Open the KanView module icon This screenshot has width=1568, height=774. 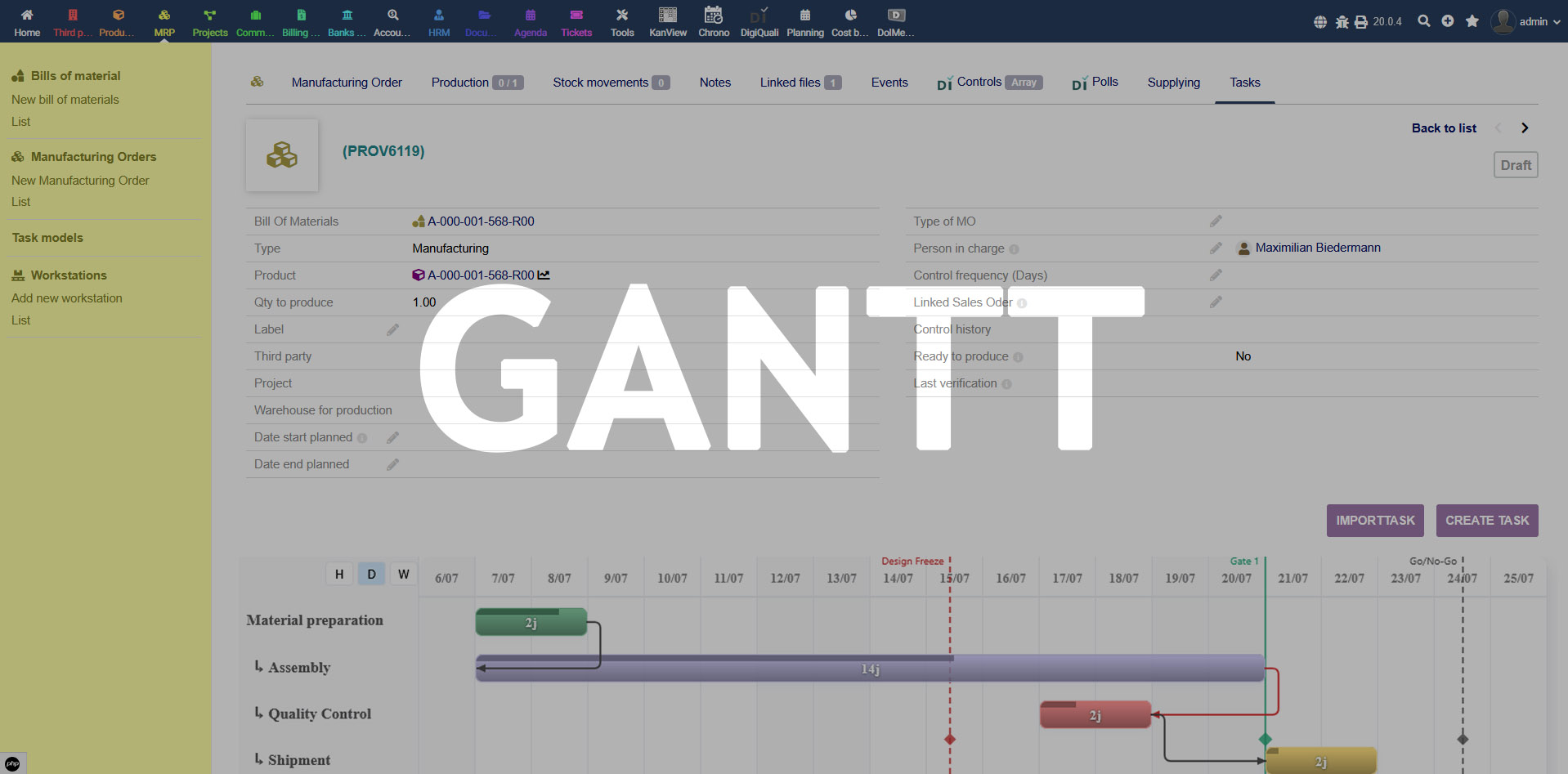pyautogui.click(x=667, y=16)
